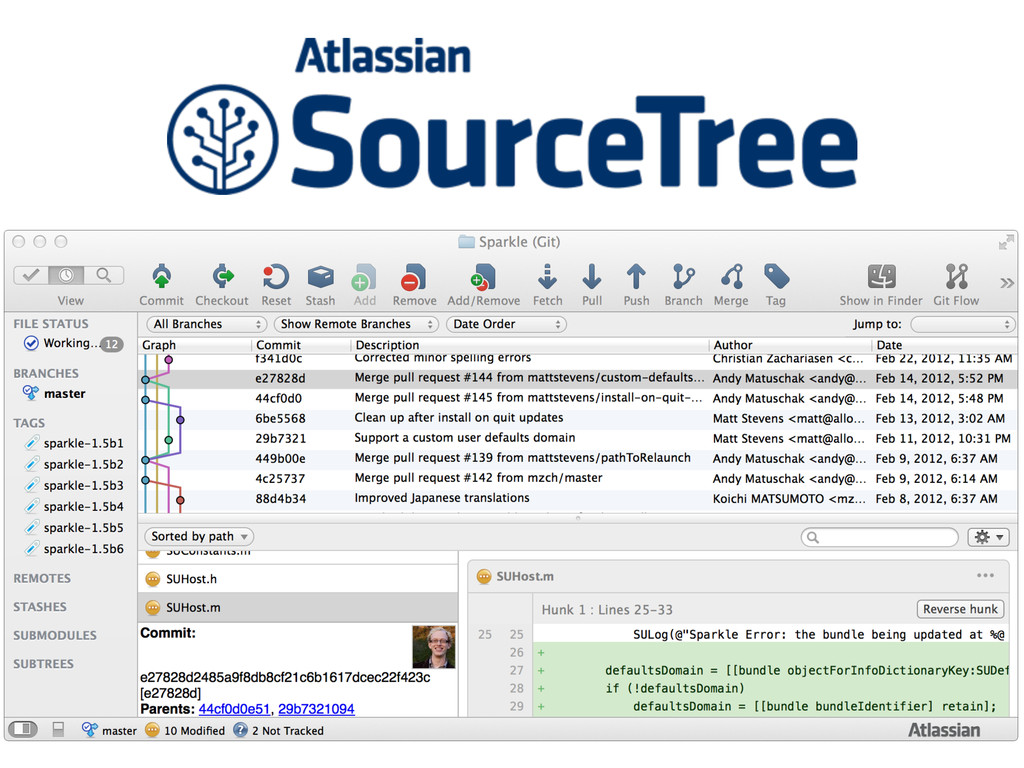The width and height of the screenshot is (1024, 768).
Task: Select SUHost.h in file list
Action: [298, 579]
